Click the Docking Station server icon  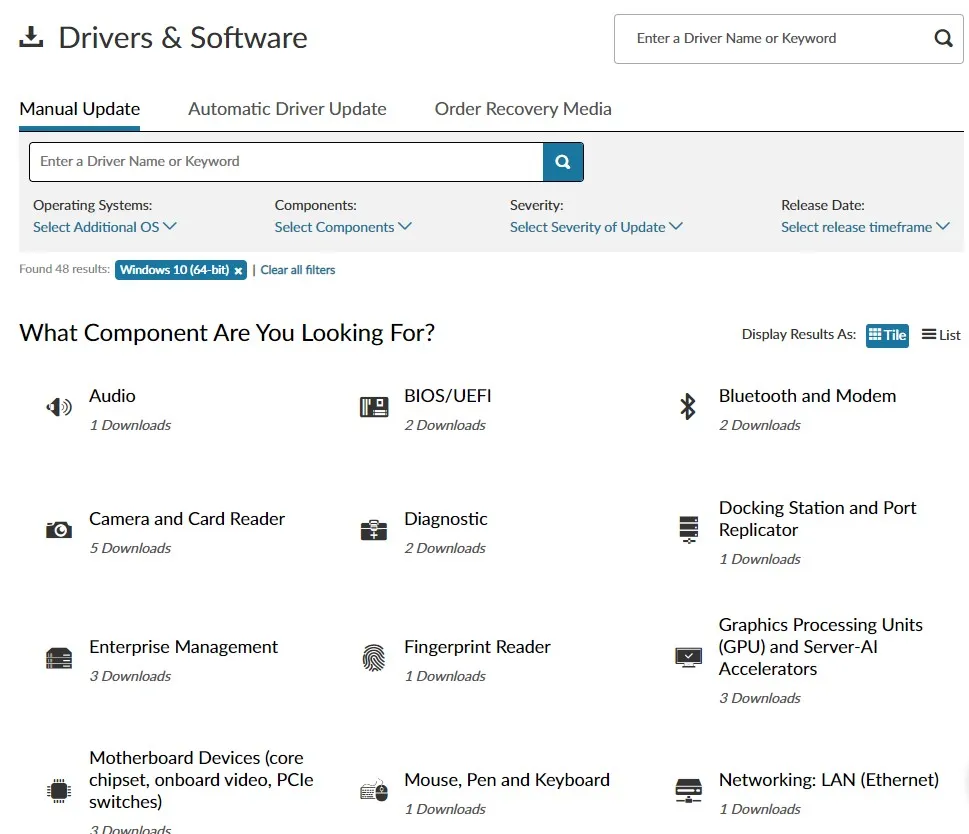click(688, 529)
